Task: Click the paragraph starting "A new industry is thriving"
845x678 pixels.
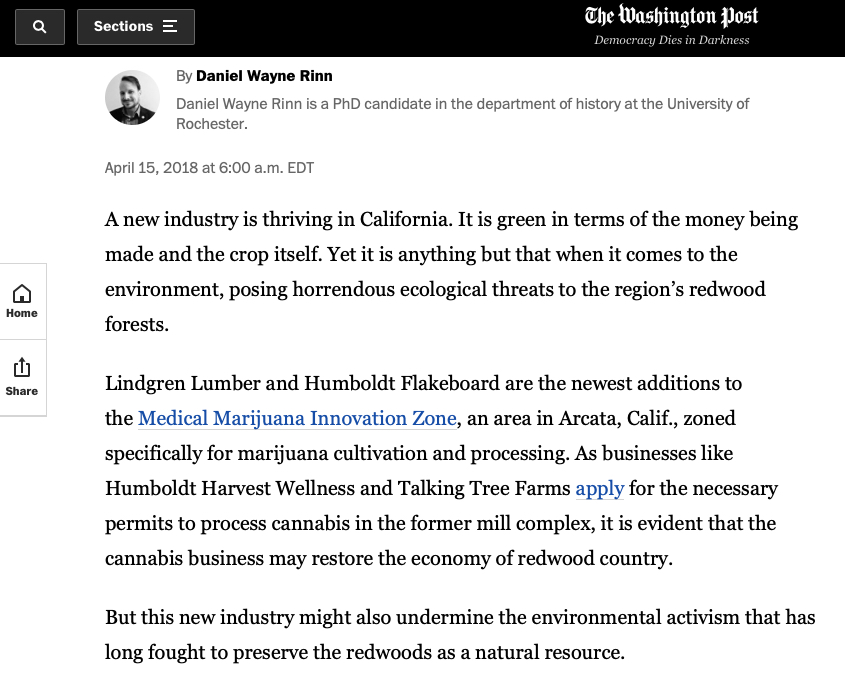Action: click(451, 272)
